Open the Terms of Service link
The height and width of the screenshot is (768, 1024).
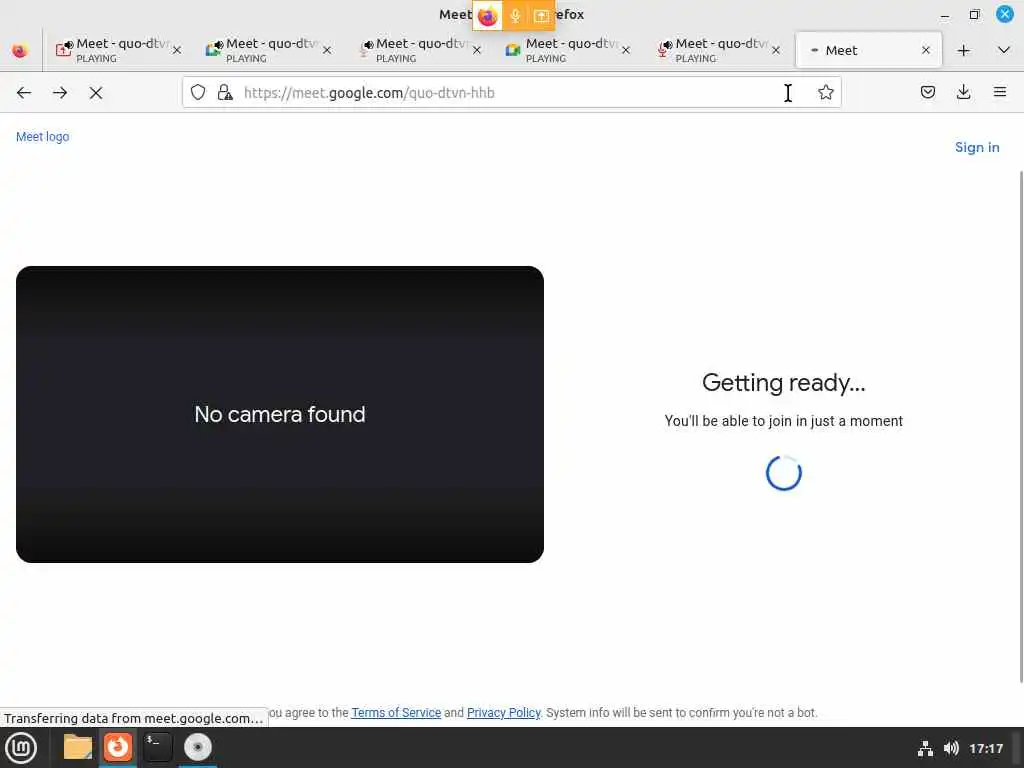pos(396,712)
